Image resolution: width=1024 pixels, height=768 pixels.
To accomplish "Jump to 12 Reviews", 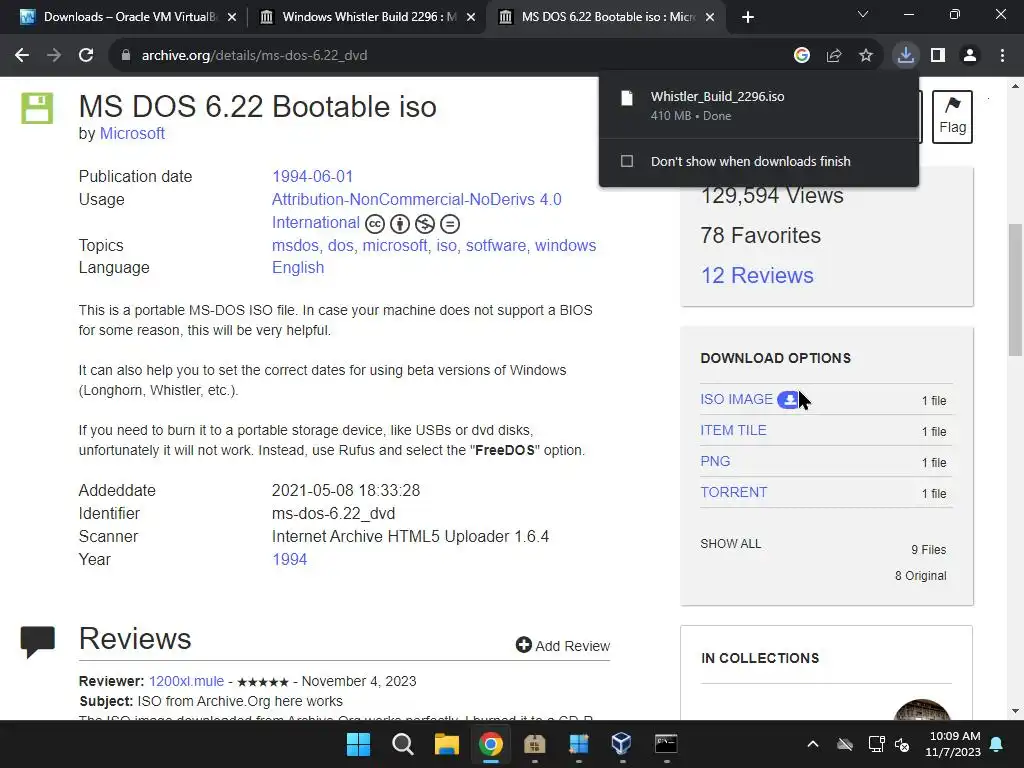I will coord(758,276).
